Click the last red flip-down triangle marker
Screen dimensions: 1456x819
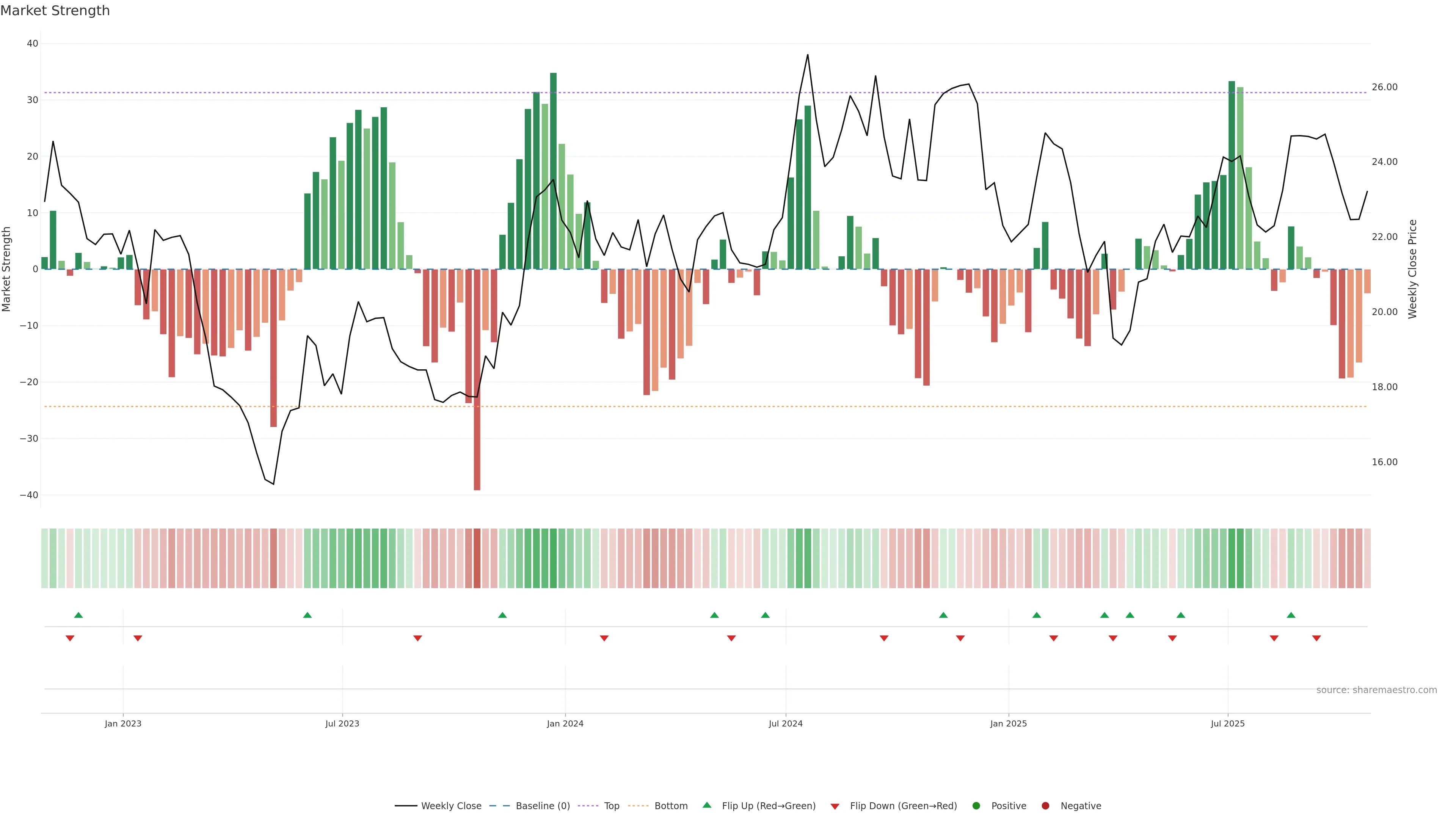tap(1316, 638)
